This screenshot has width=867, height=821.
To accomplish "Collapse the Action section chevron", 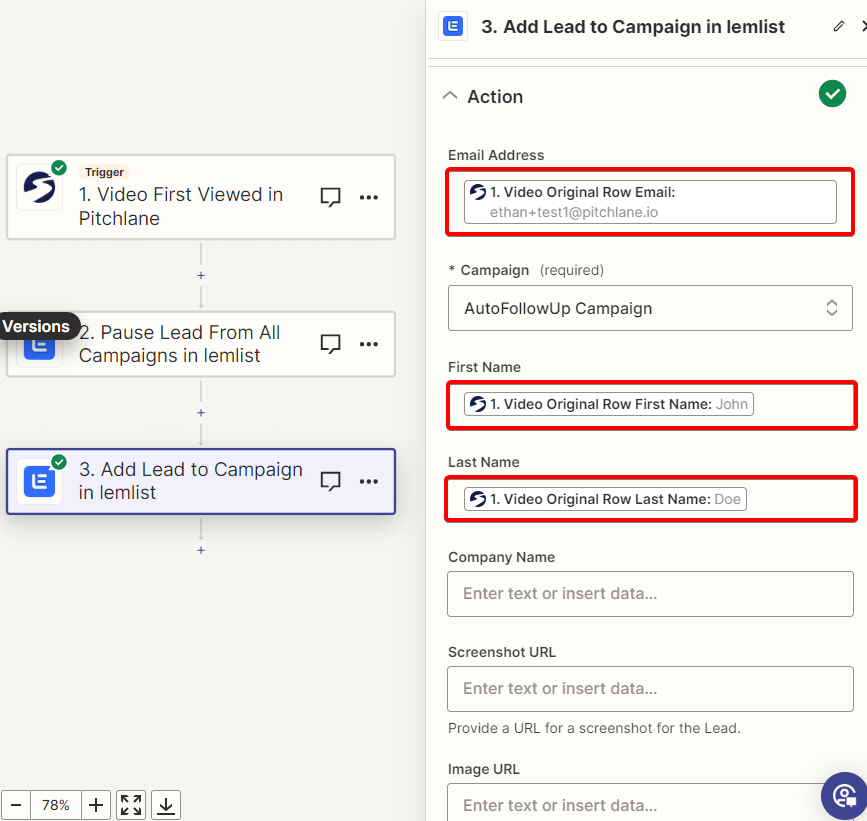I will (450, 96).
